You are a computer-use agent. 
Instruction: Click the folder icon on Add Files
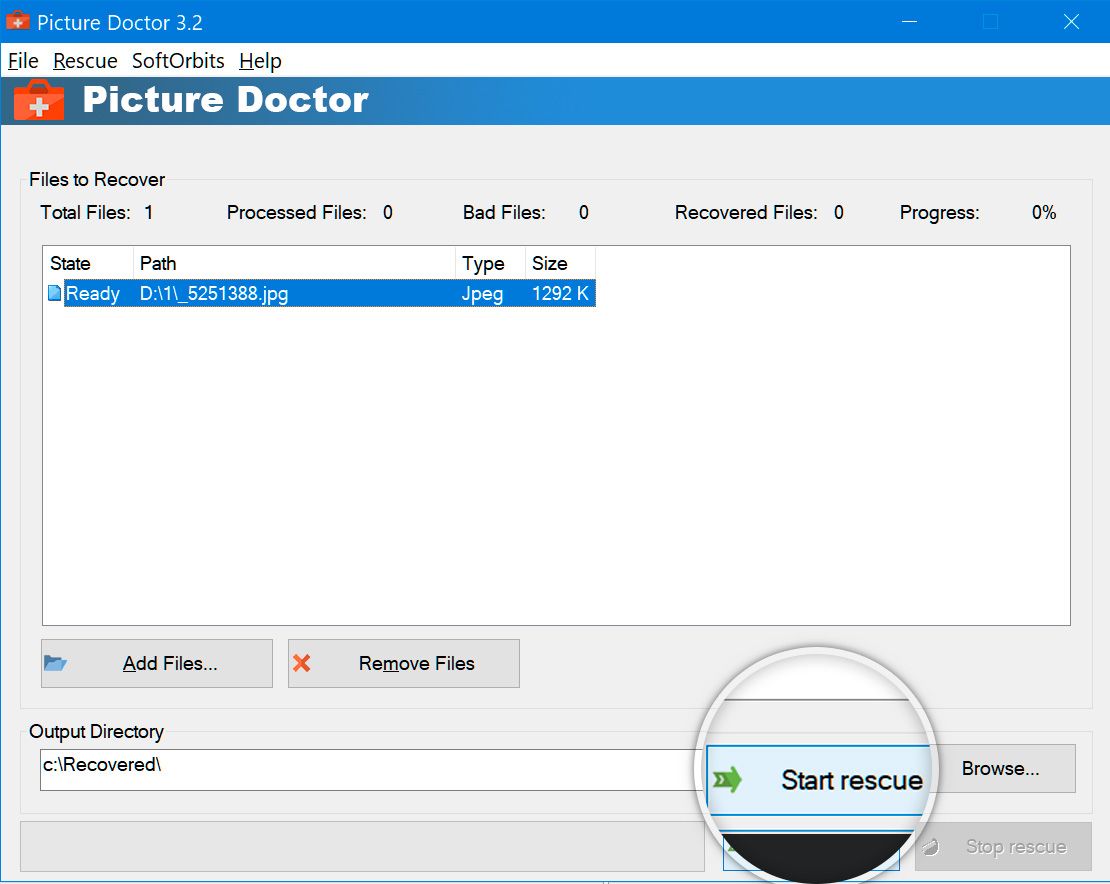[56, 663]
